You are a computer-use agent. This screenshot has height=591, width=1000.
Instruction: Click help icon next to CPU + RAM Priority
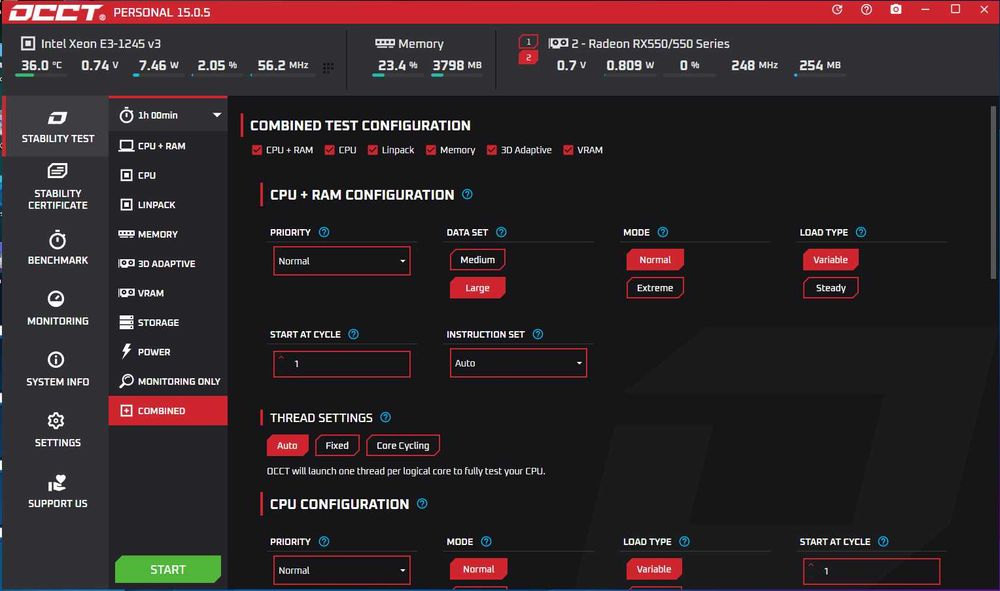coord(324,232)
